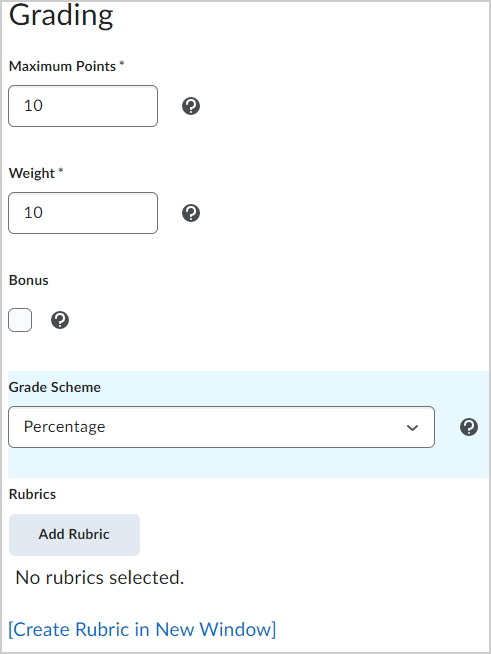Open the Grade Scheme Percentage dropdown
Viewport: 491px width, 654px height.
tap(222, 427)
